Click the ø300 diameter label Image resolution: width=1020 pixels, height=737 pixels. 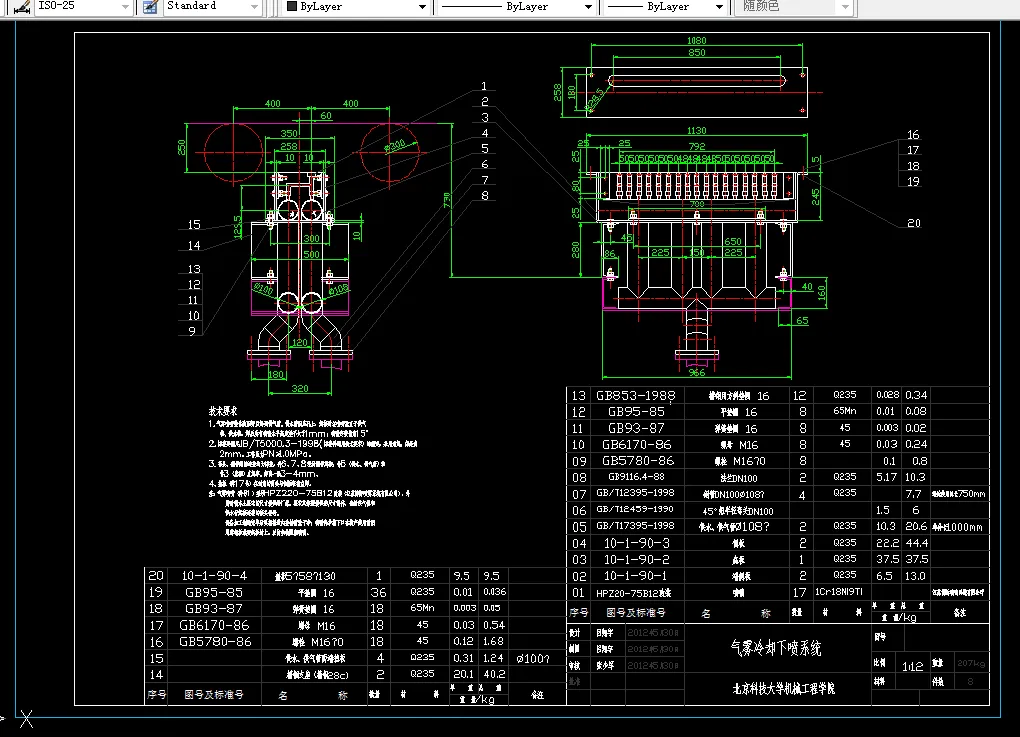(x=394, y=146)
